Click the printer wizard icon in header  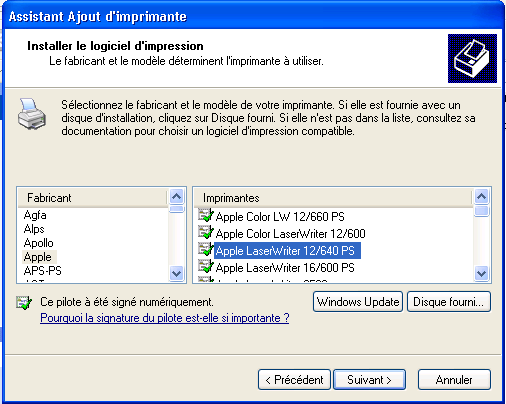[472, 58]
